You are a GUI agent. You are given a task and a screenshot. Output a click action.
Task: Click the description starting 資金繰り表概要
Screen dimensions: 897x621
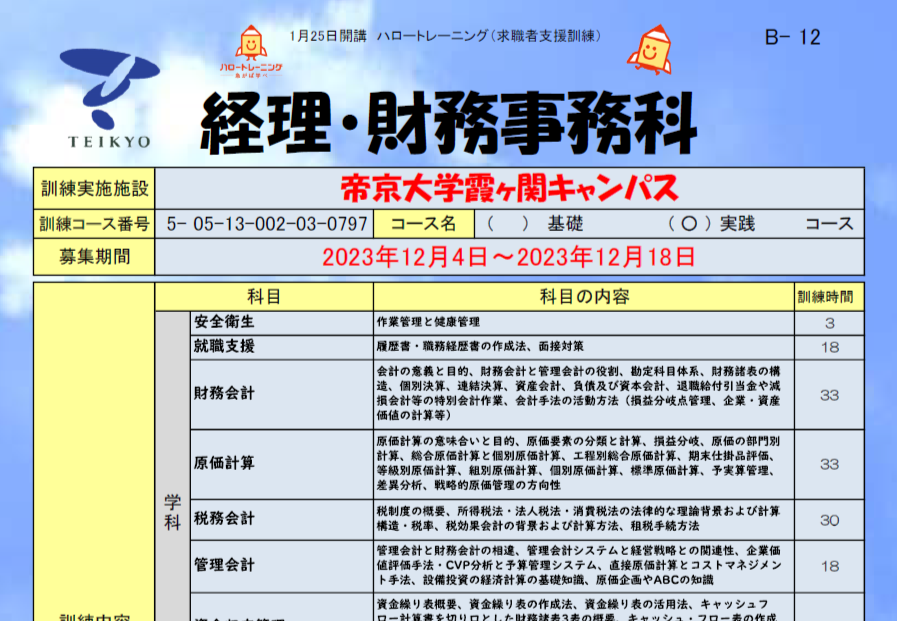point(578,610)
